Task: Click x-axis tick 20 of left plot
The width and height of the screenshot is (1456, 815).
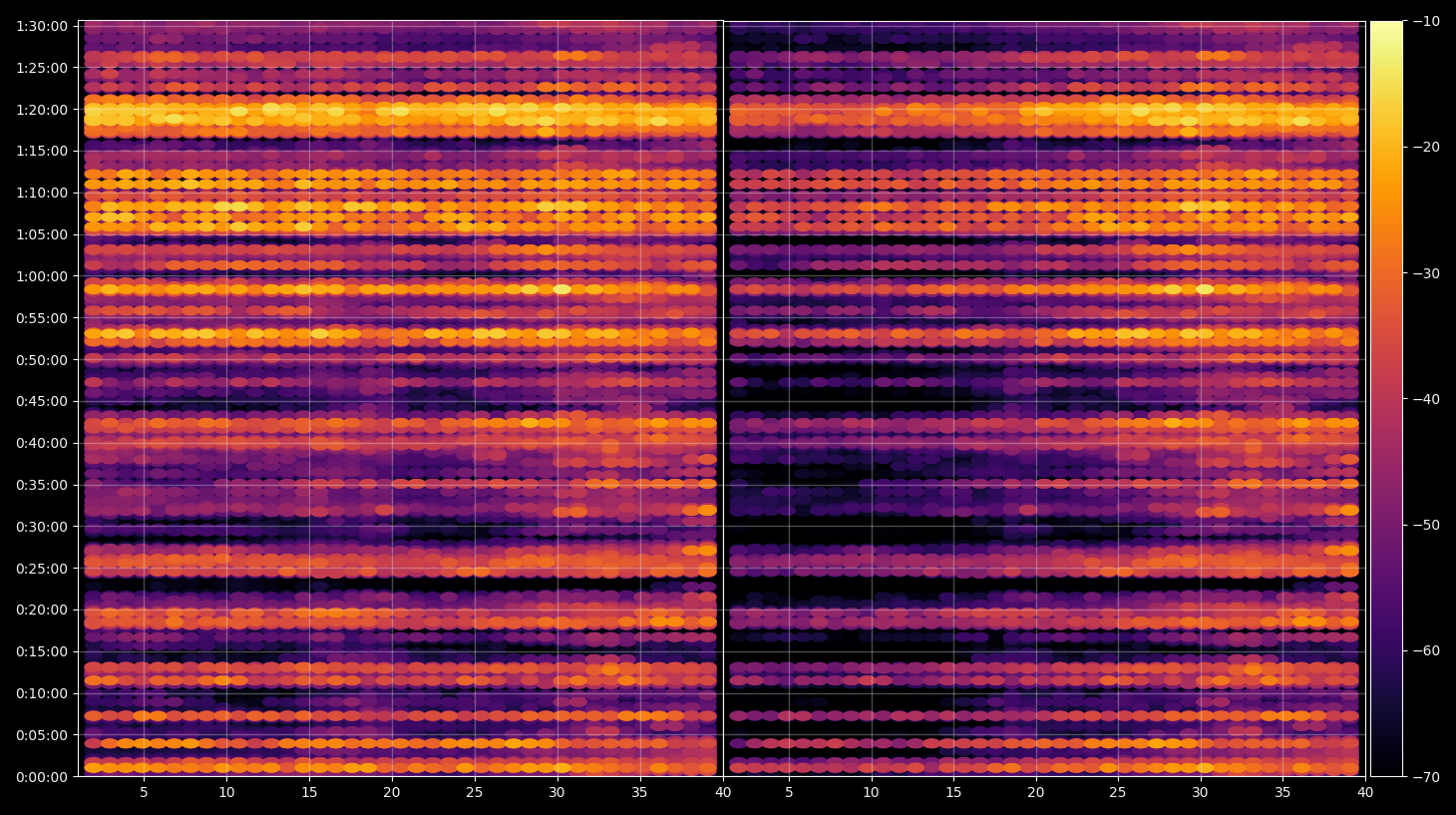Action: pyautogui.click(x=392, y=793)
